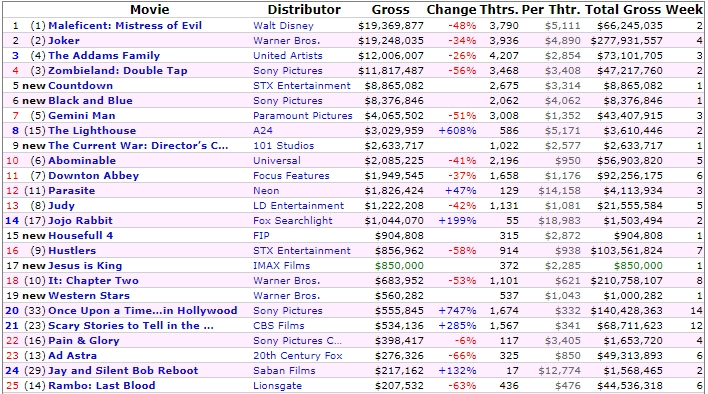Screen dimensions: 708x394
Task: Open the Maleficent: Mistress of Evil movie link
Action: [125, 26]
